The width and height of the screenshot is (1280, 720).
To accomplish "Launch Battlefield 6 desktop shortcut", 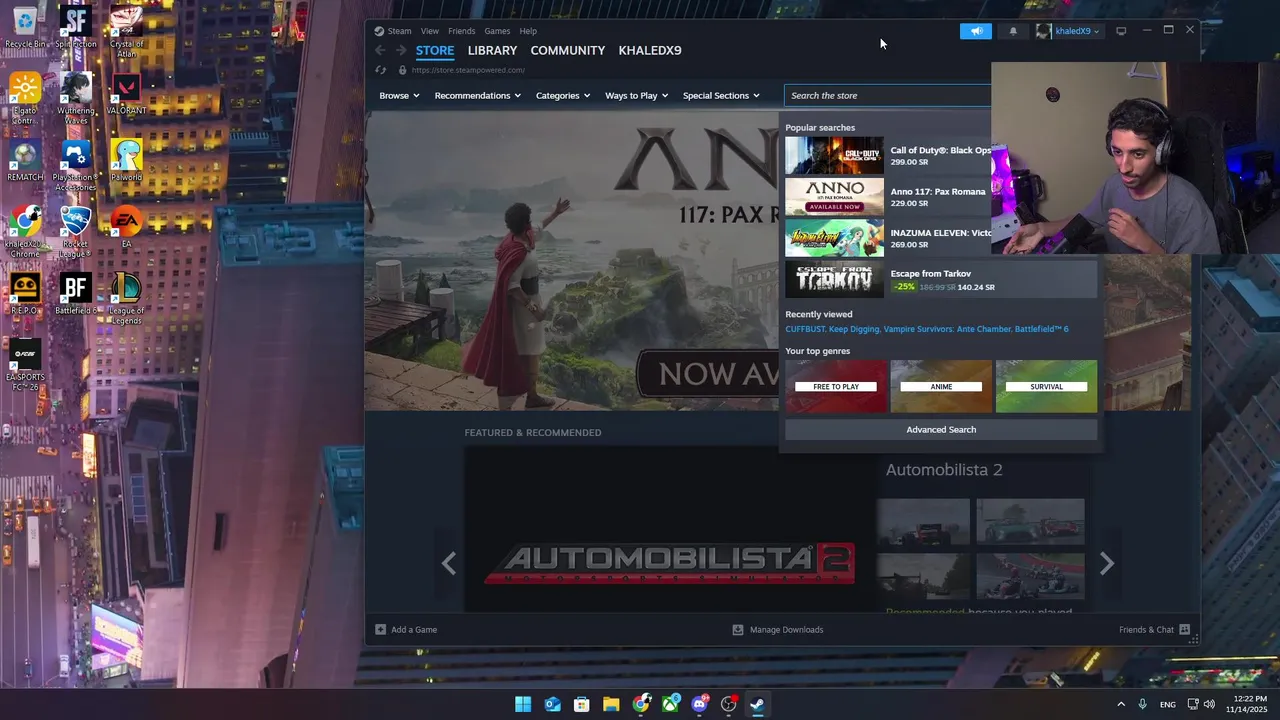I will [x=76, y=294].
